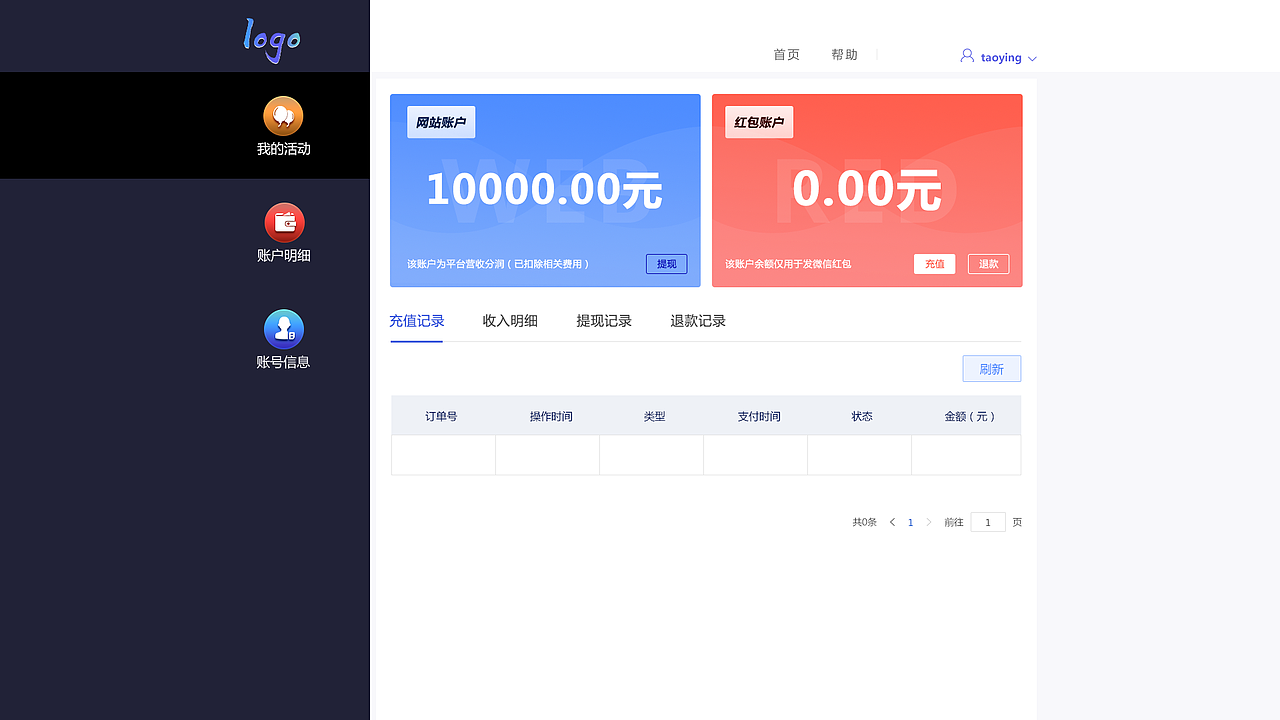This screenshot has height=720, width=1280.
Task: Select page 1 in the pagination
Action: [910, 521]
